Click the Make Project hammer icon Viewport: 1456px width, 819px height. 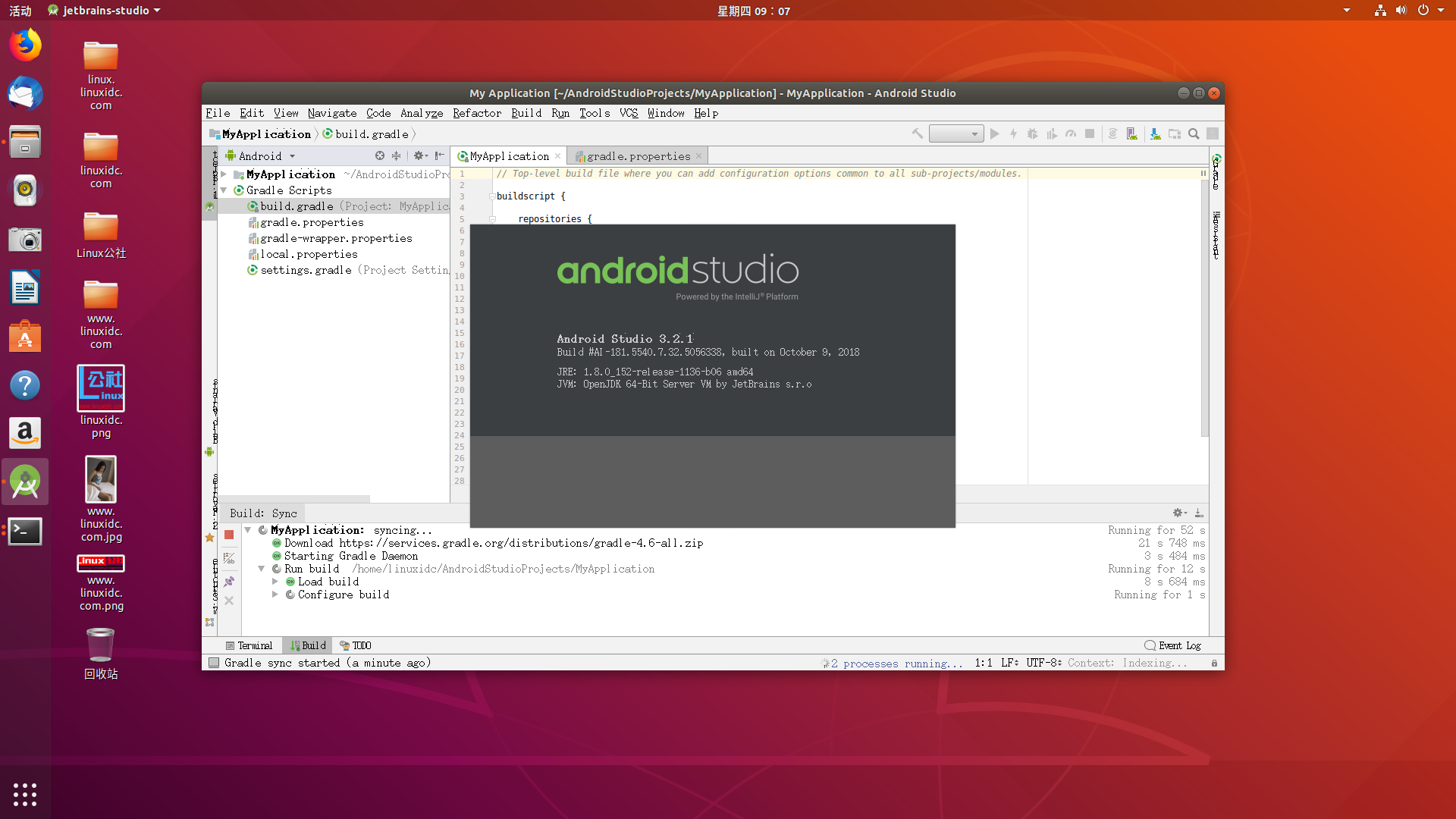click(918, 133)
